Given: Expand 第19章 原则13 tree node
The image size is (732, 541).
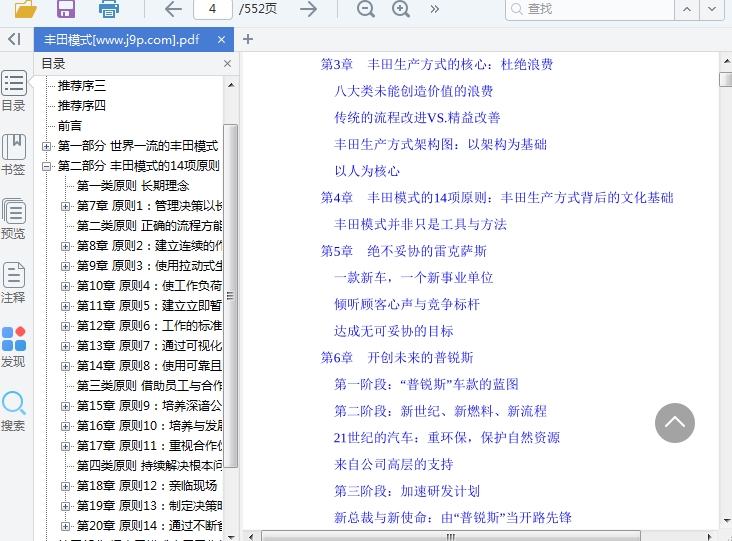Looking at the screenshot, I should (65, 506).
